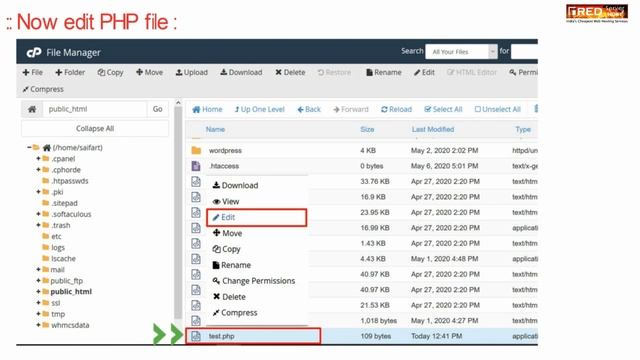Select the wordpress folder row
Viewport: 640px width, 360px height.
click(x=363, y=151)
